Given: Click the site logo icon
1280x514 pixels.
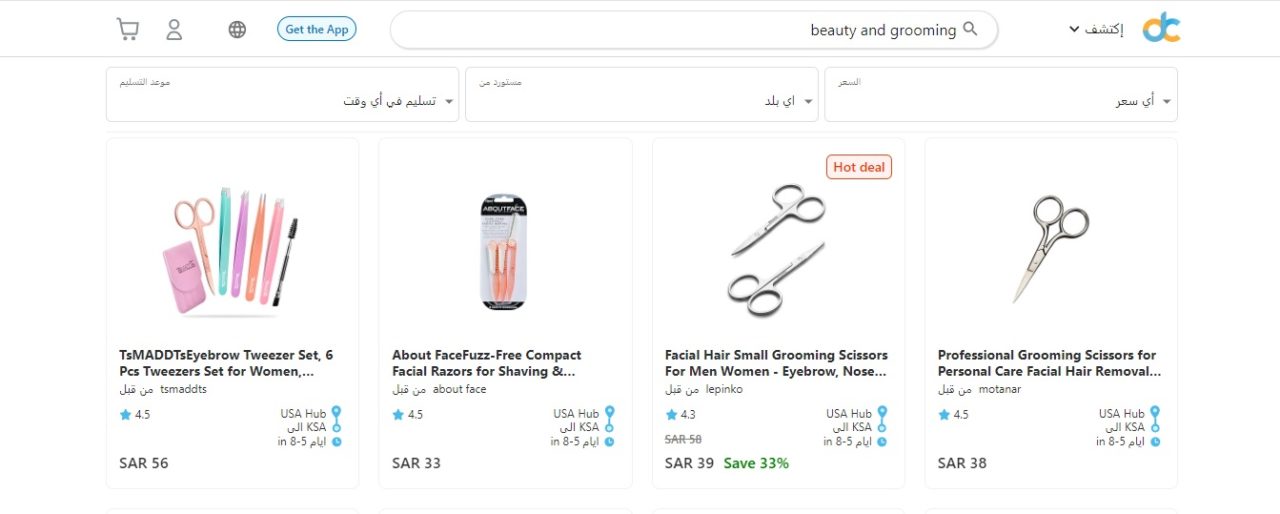Looking at the screenshot, I should pos(1162,28).
